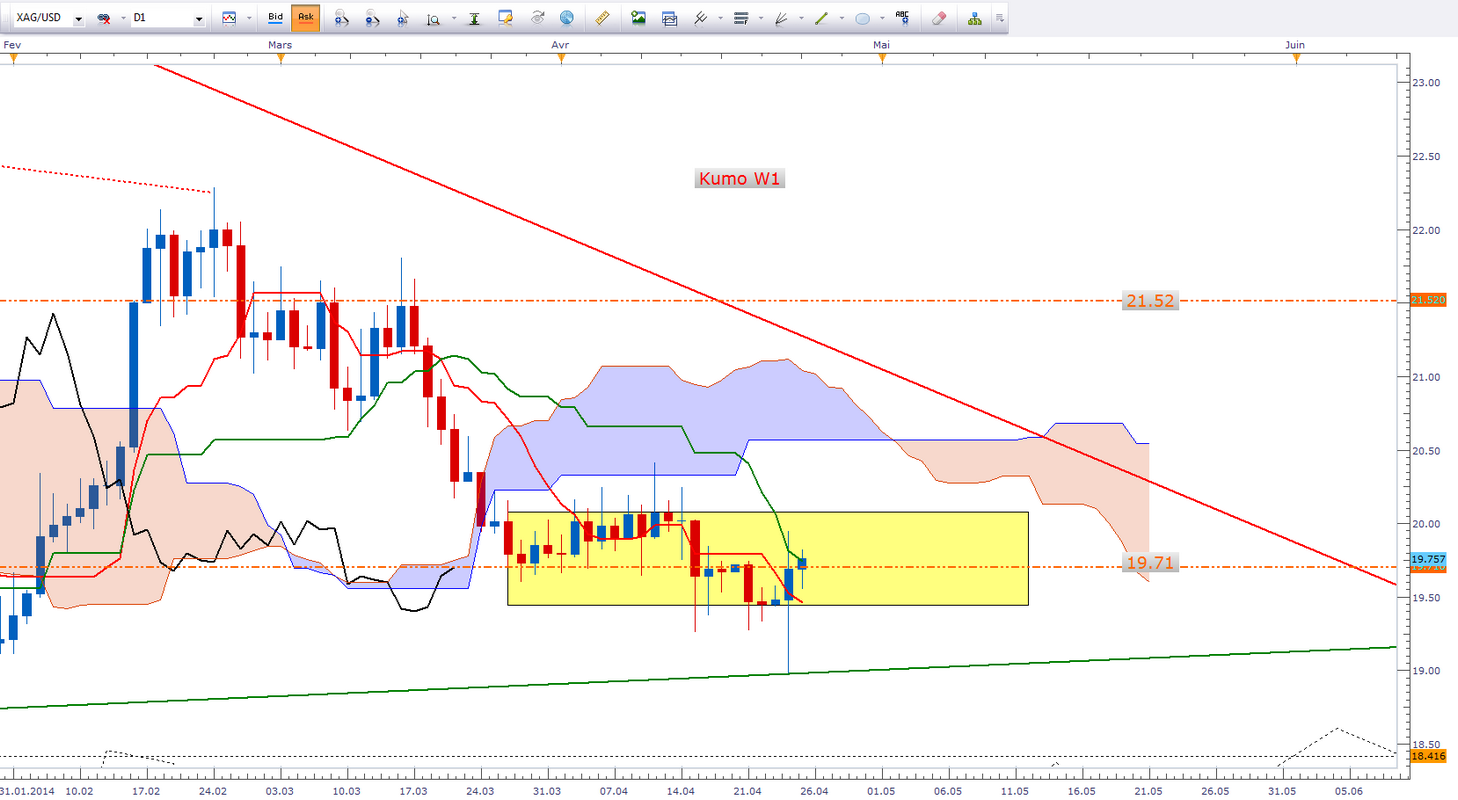The width and height of the screenshot is (1458, 800).
Task: Expand the shape tool dropdown arrow
Action: click(x=881, y=19)
